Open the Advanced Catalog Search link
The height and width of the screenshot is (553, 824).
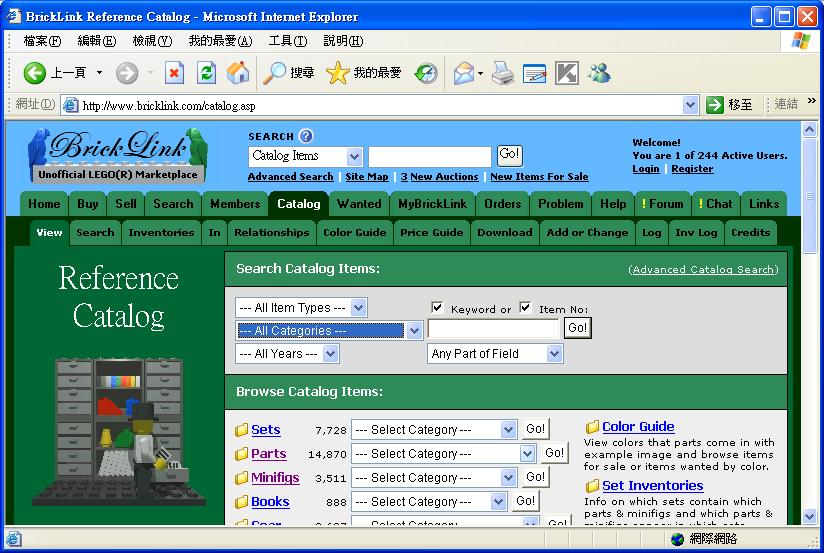click(703, 270)
